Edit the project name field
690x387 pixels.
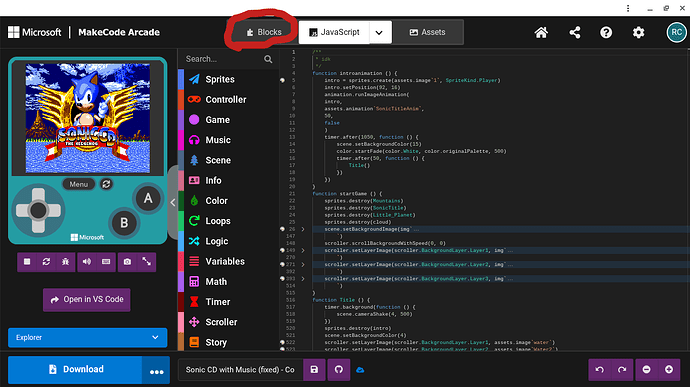point(240,370)
